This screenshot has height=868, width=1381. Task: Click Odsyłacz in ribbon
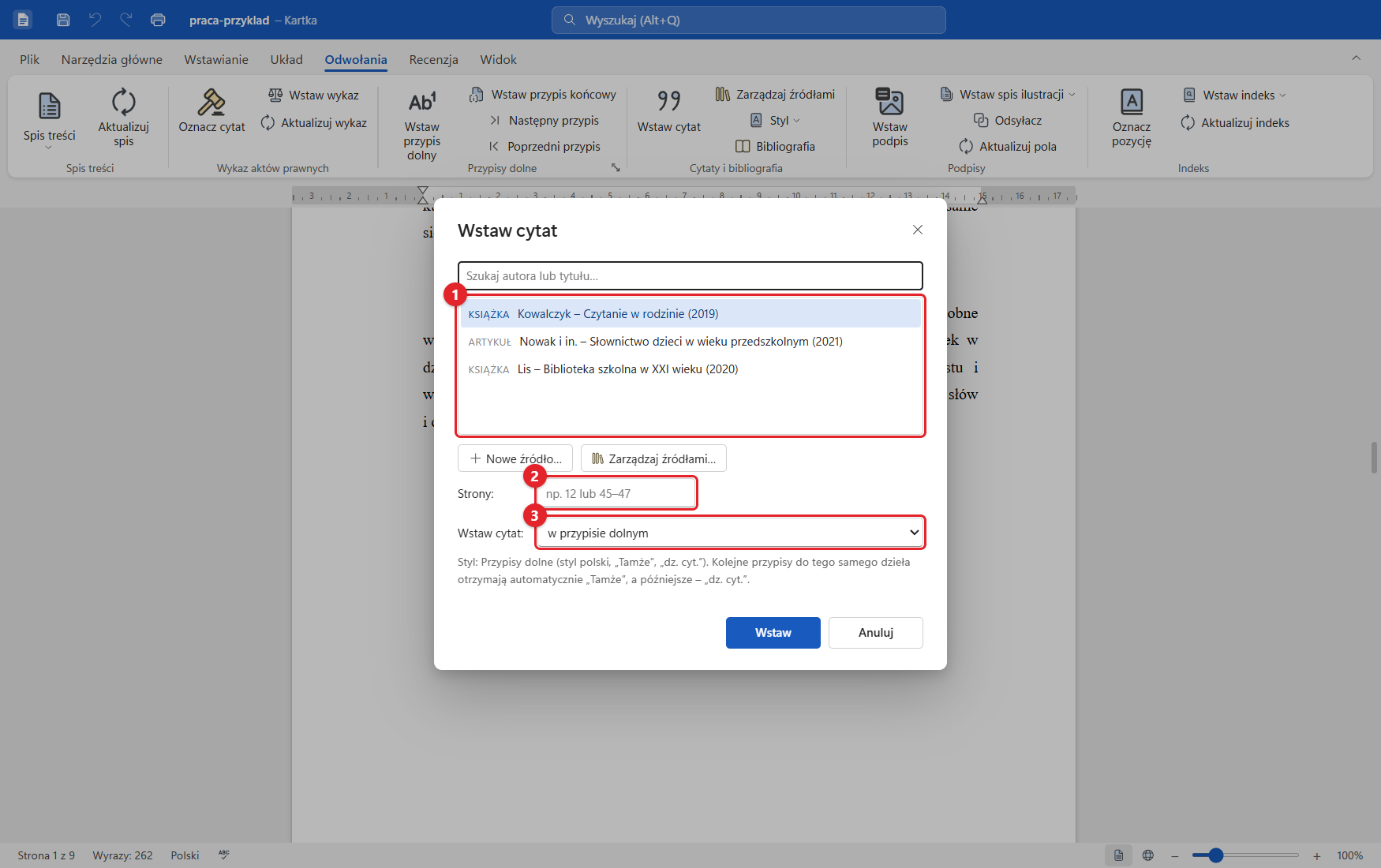(x=1008, y=121)
